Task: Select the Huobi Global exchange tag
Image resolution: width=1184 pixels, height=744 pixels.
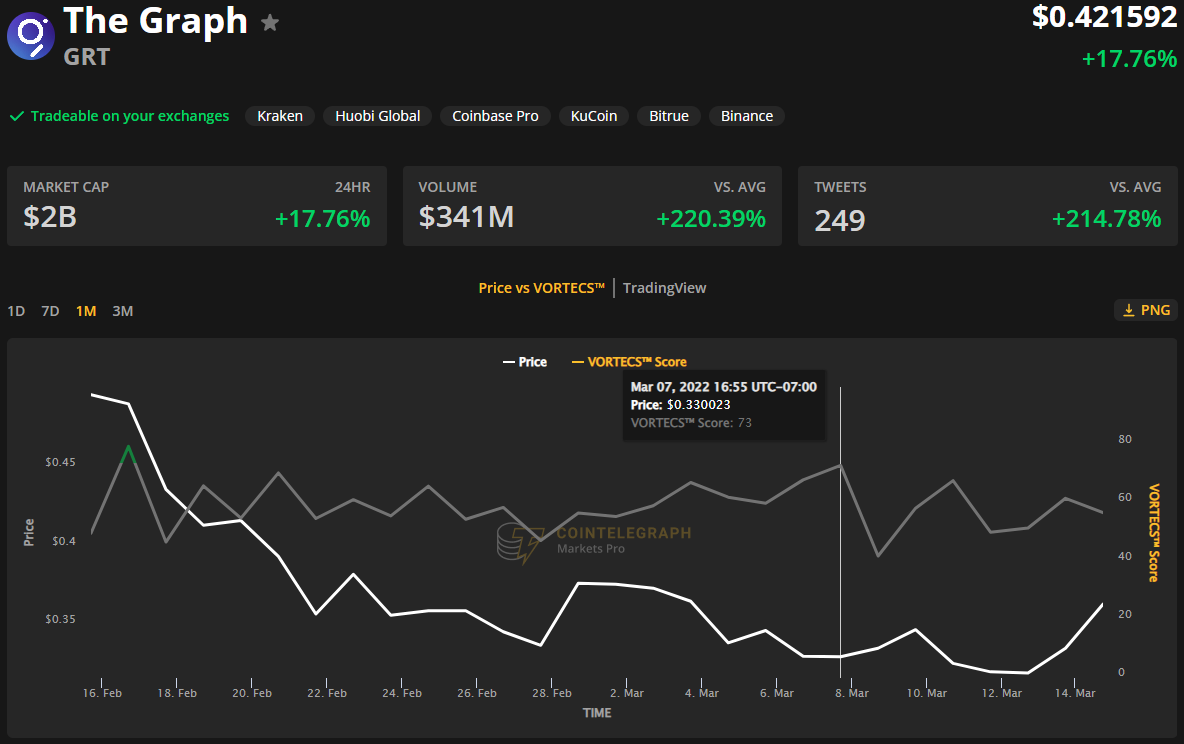Action: tap(378, 116)
